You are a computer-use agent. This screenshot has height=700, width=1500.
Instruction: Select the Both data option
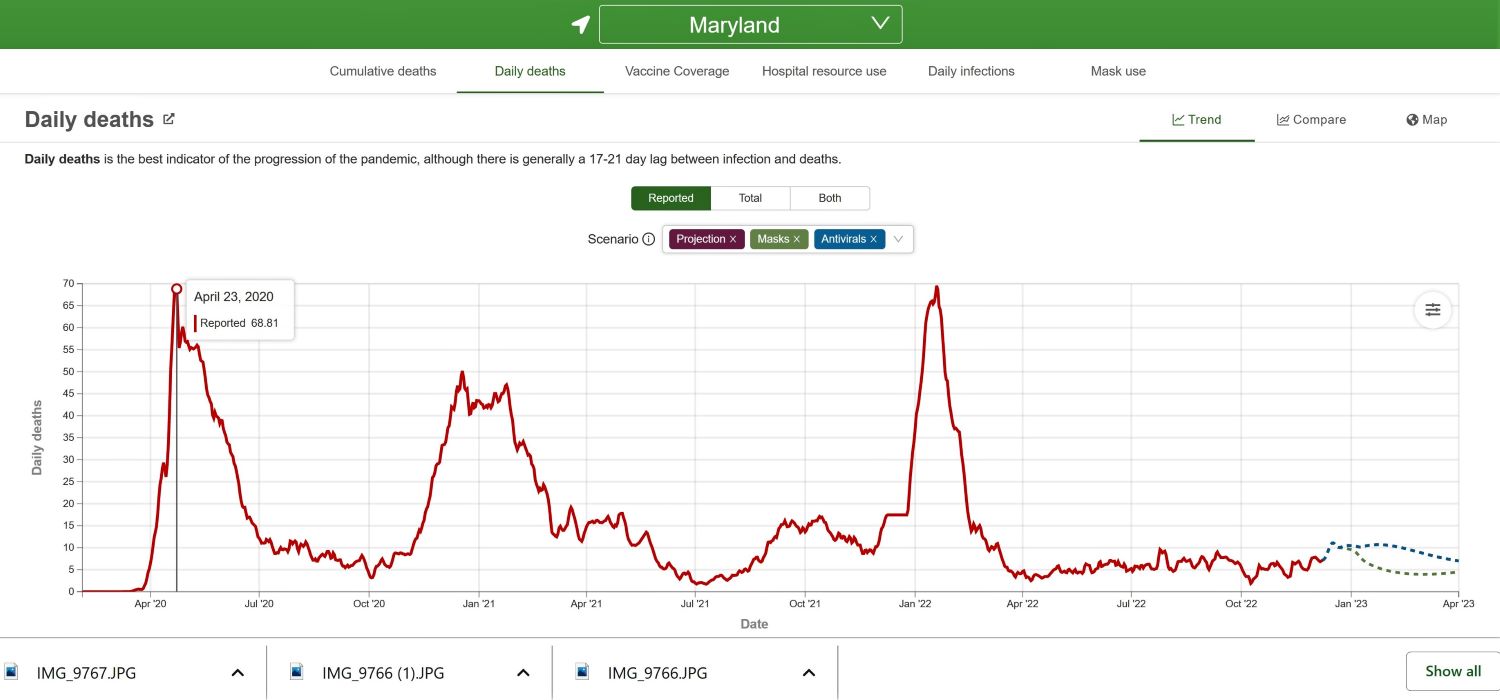click(830, 198)
